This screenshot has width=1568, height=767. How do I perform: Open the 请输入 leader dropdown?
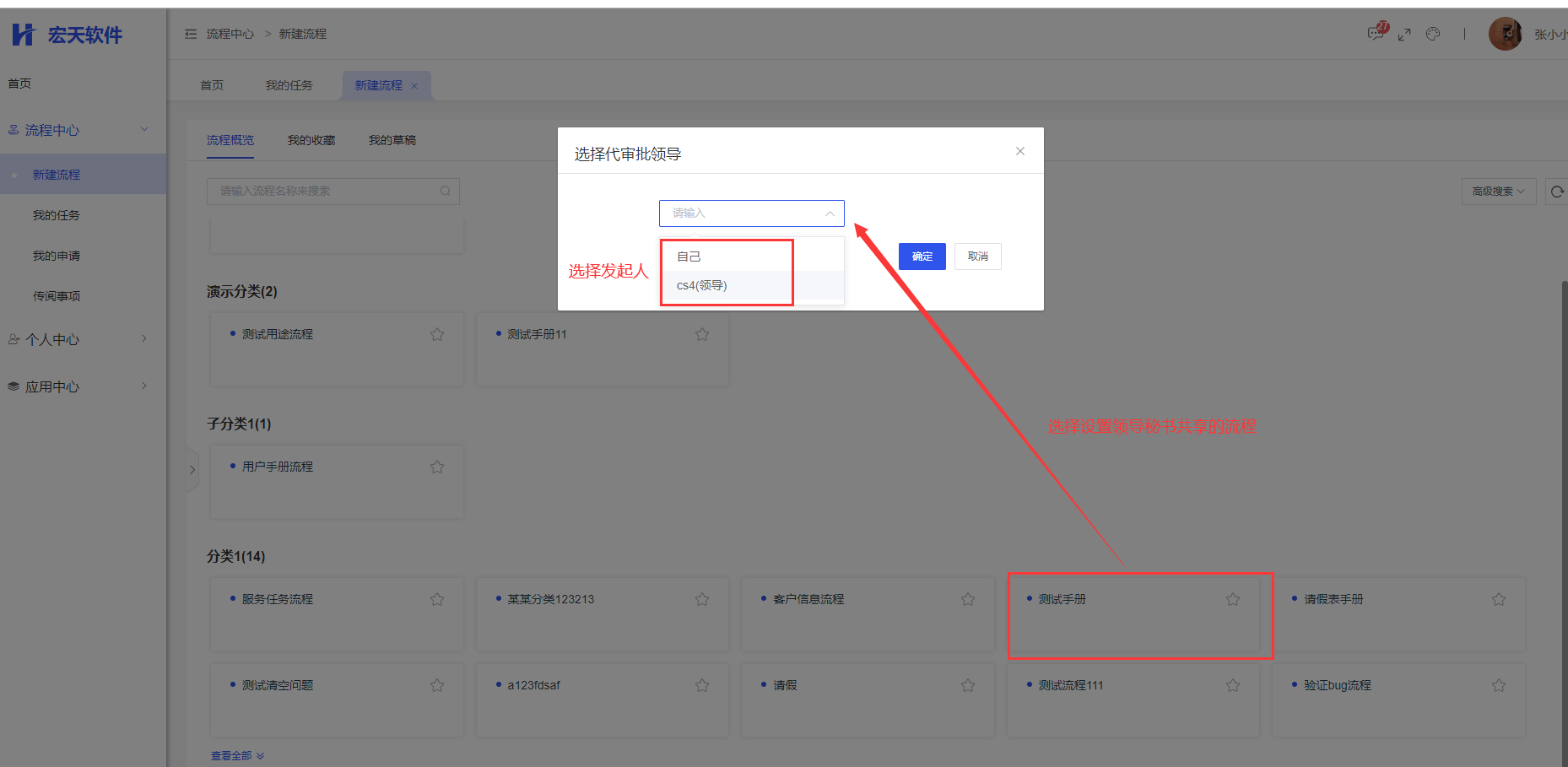[751, 213]
